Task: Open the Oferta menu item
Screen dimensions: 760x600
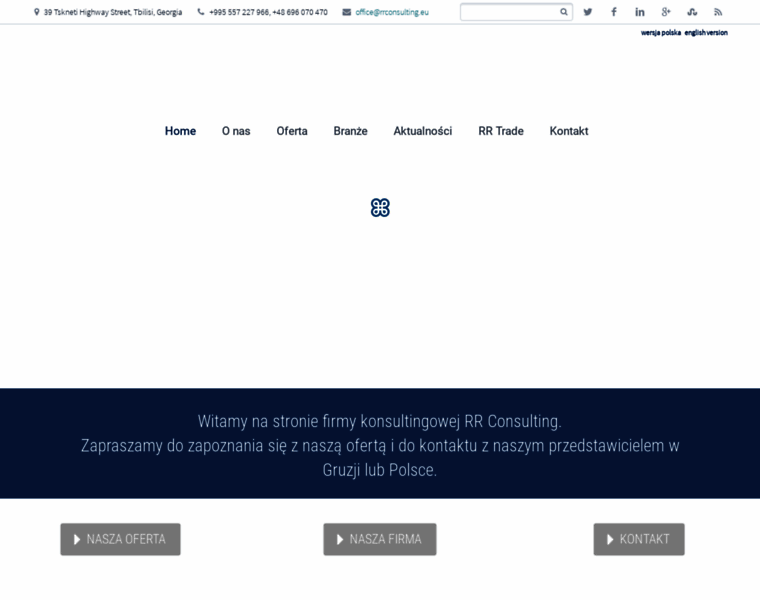Action: [292, 131]
